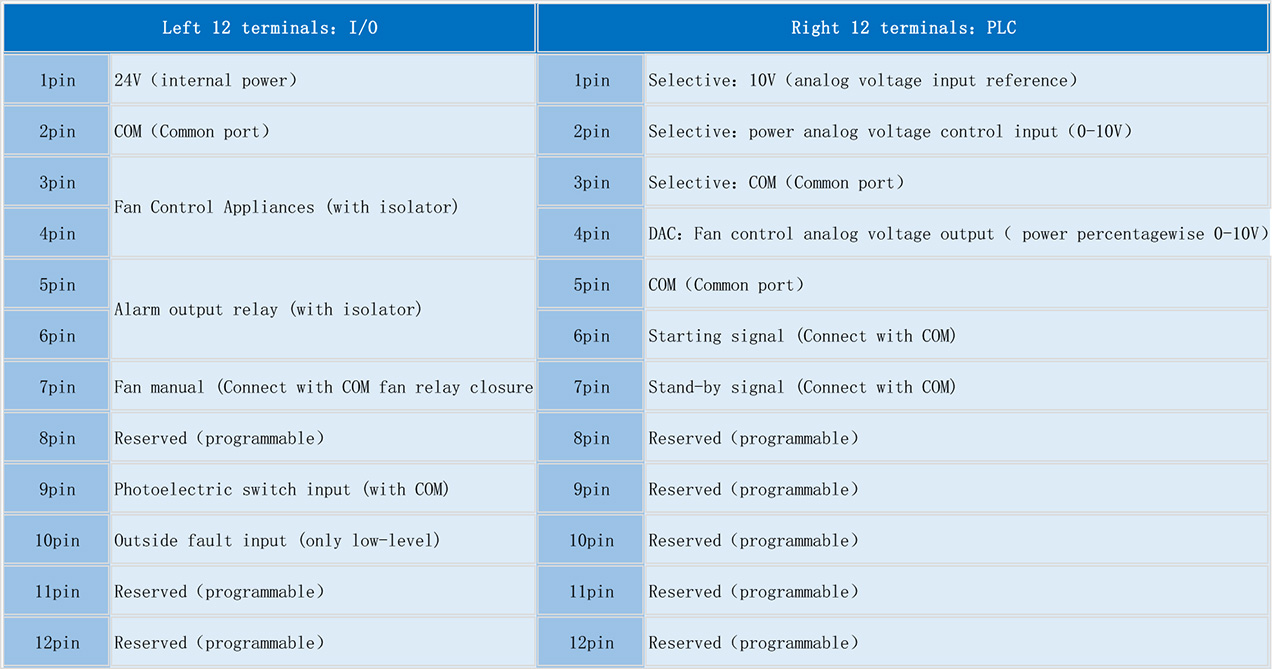Select the "Selective: COM (Common port)" cell

[955, 183]
